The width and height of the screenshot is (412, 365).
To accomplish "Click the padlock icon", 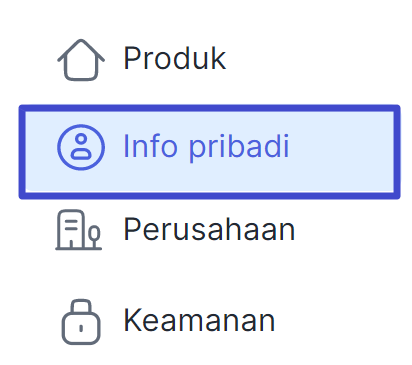I will tap(81, 322).
